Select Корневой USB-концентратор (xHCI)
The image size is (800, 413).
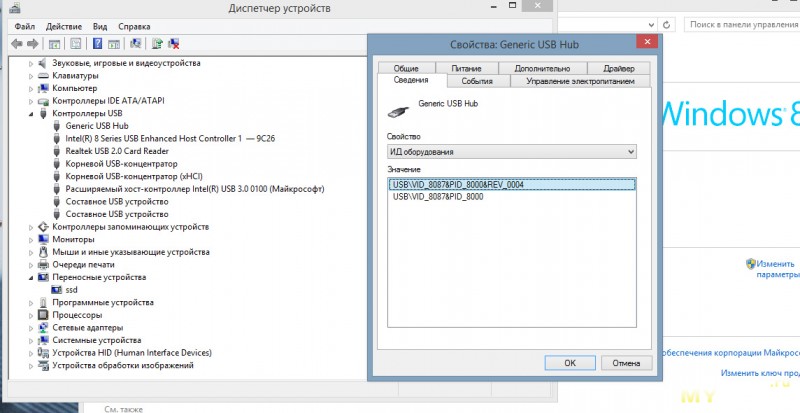[x=134, y=176]
